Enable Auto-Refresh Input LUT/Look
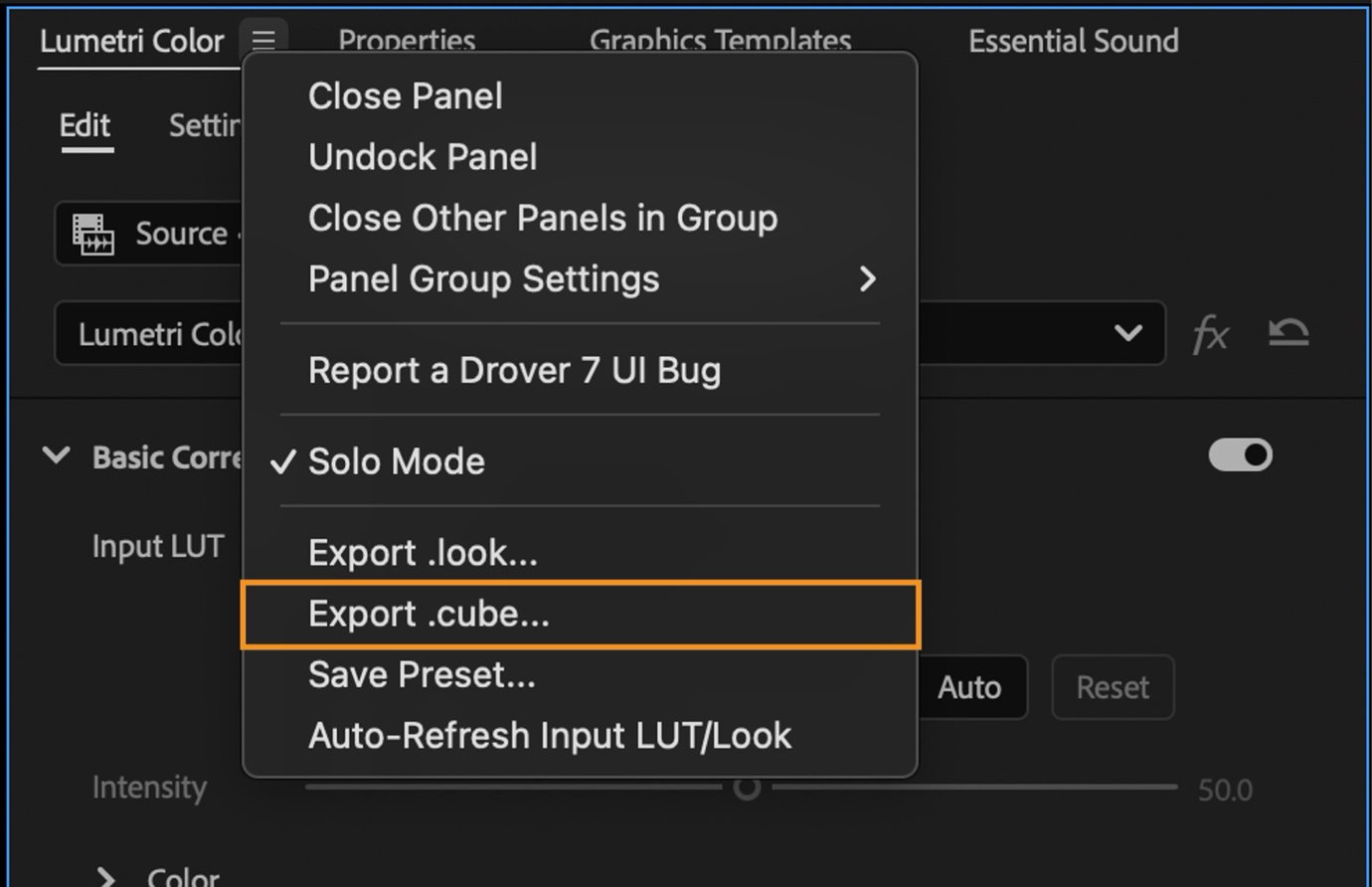 550,735
